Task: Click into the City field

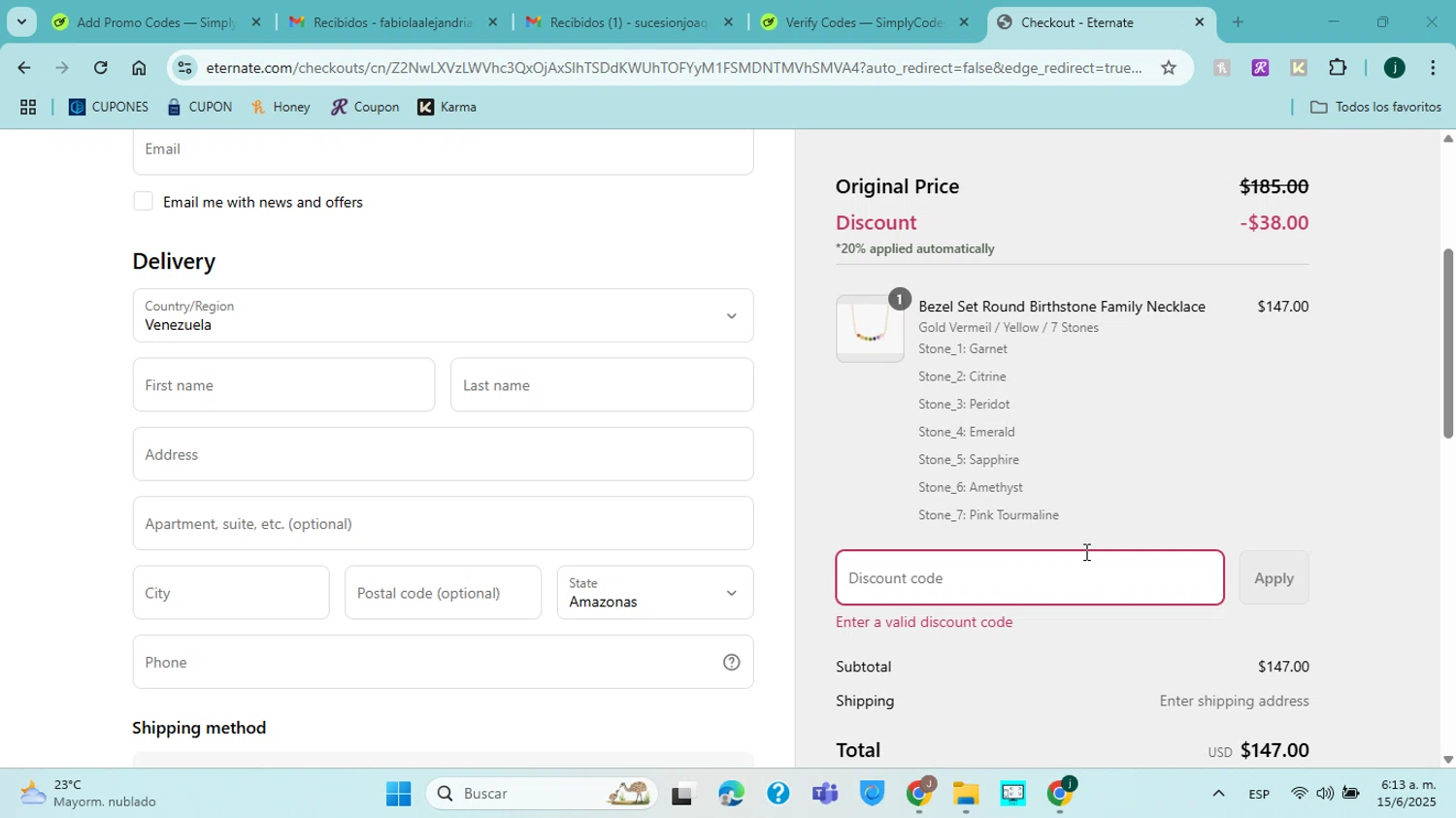Action: [231, 593]
